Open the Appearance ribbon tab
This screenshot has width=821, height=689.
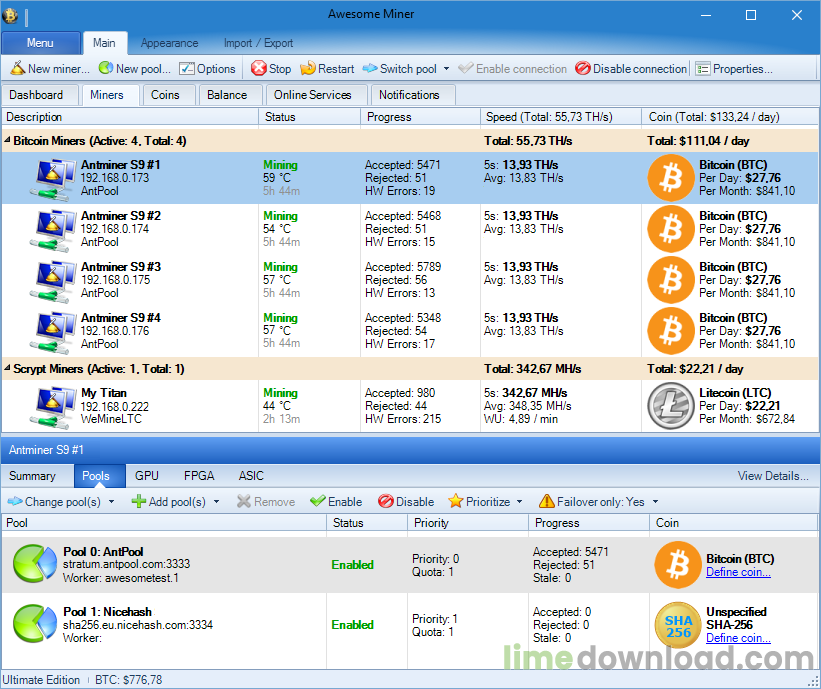coord(169,43)
